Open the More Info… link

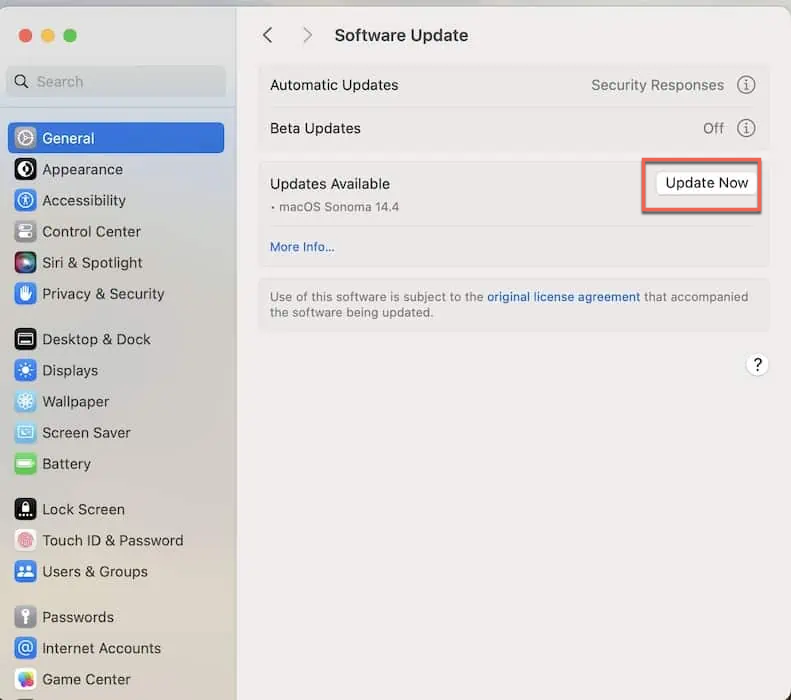(x=302, y=247)
